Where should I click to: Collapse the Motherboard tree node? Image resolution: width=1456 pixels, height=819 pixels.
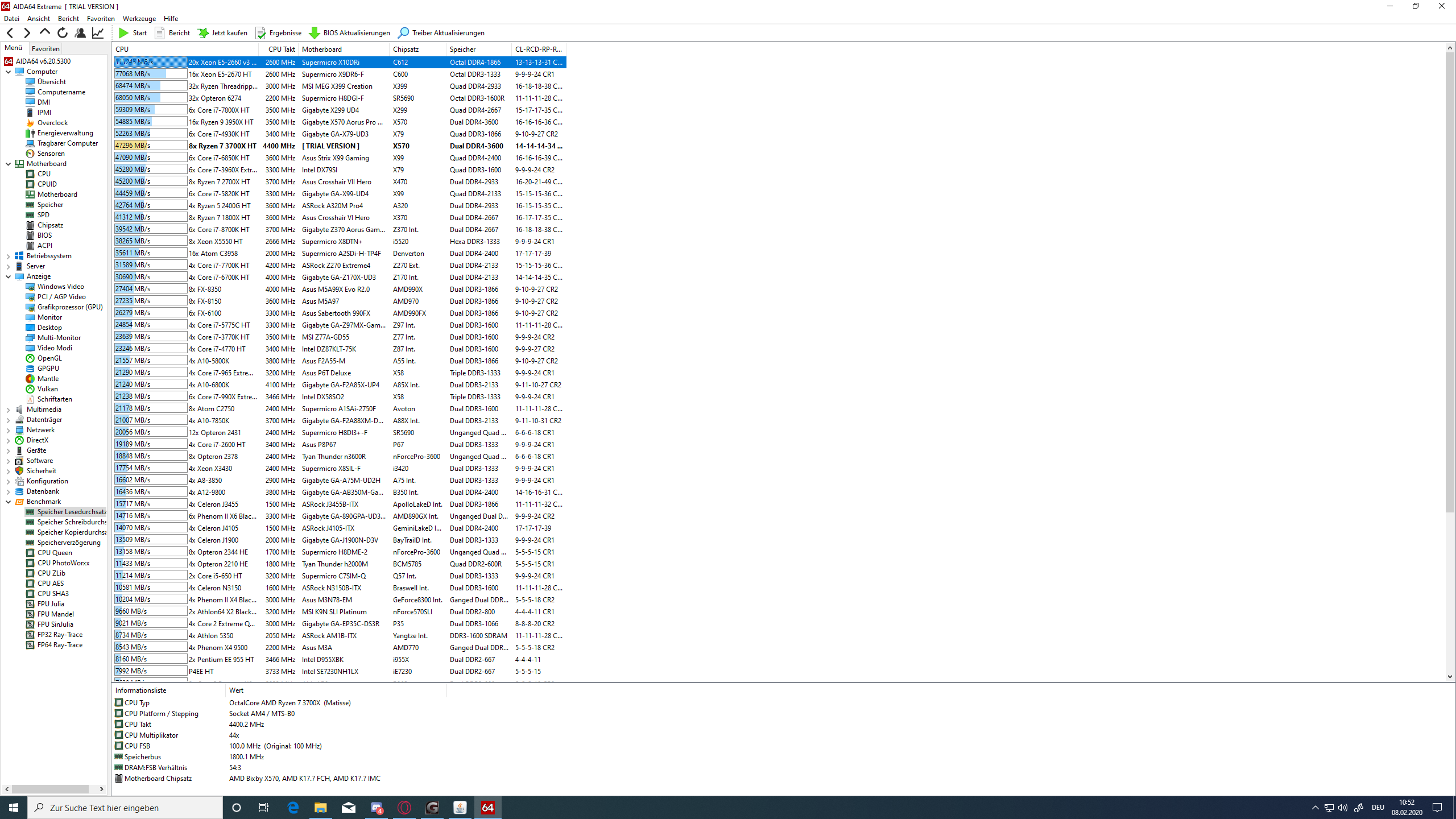point(9,164)
